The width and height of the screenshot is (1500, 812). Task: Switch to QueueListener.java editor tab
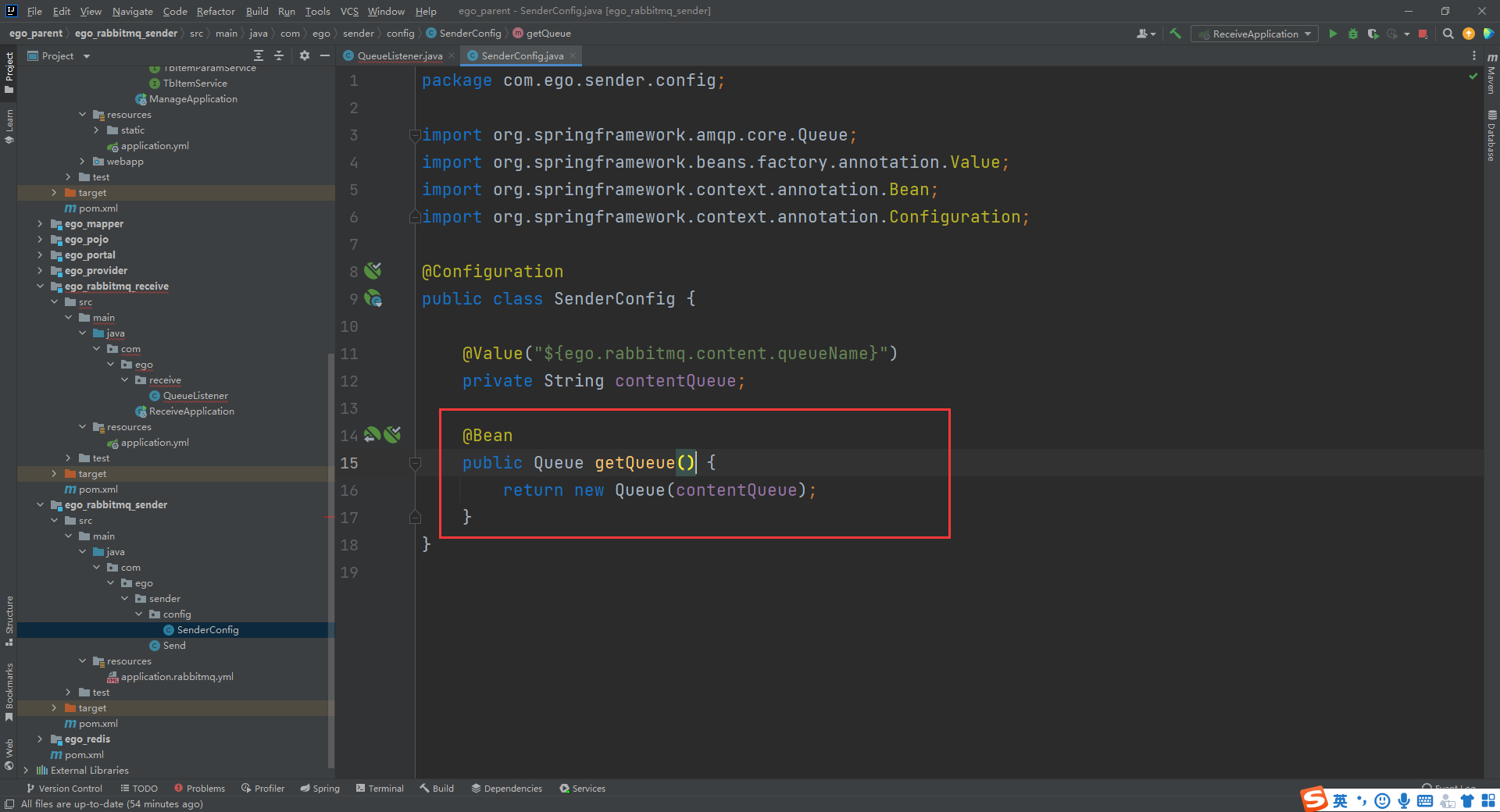pyautogui.click(x=399, y=55)
